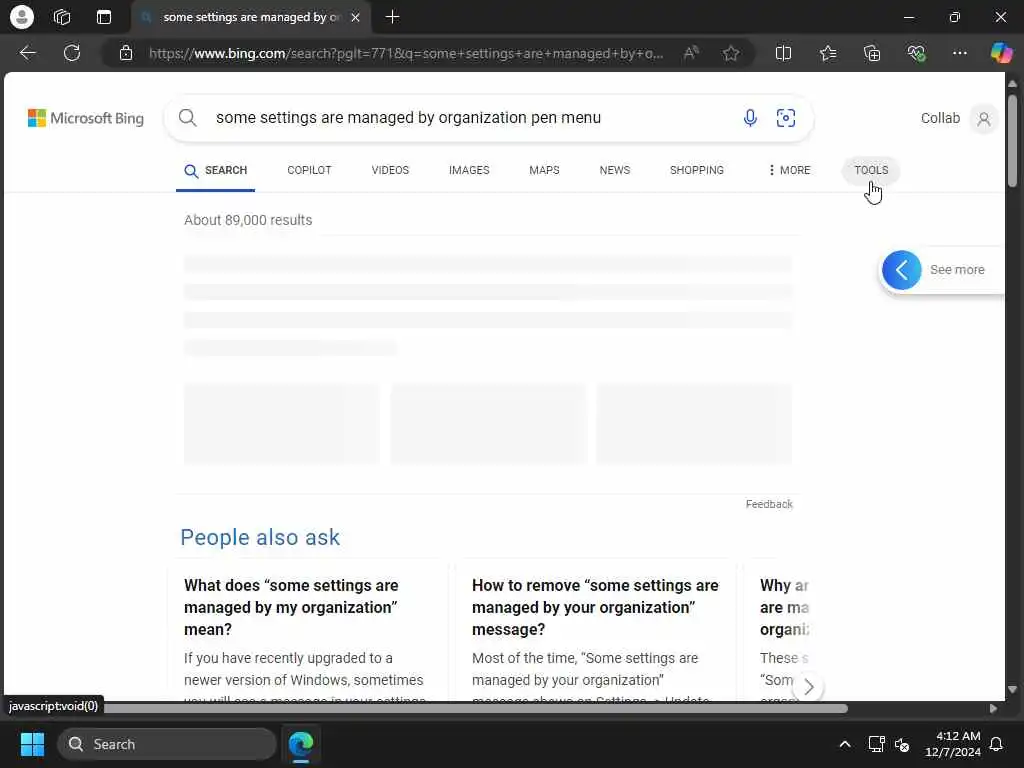Click the horizontal page scrollbar
The width and height of the screenshot is (1024, 768).
pos(475,709)
